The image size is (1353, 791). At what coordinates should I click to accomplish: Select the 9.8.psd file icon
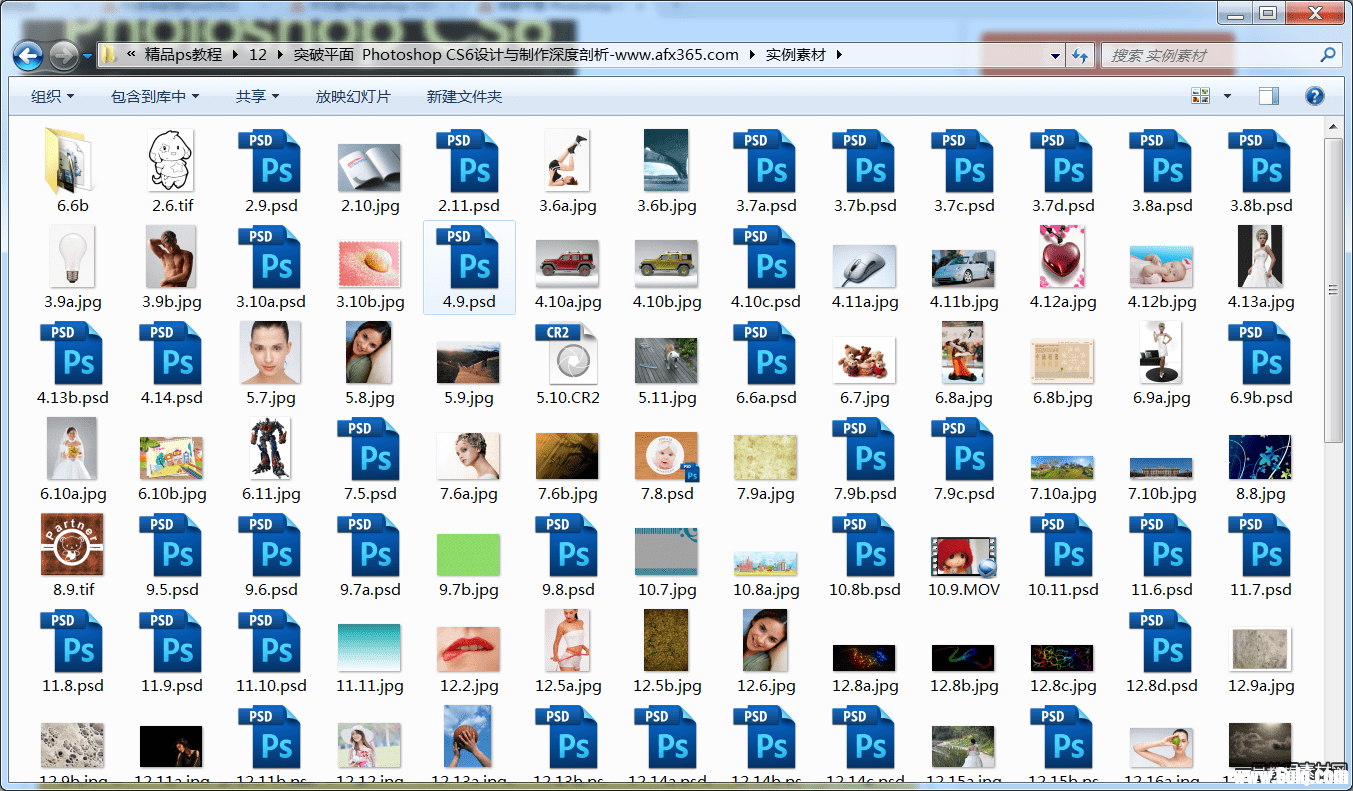[567, 546]
